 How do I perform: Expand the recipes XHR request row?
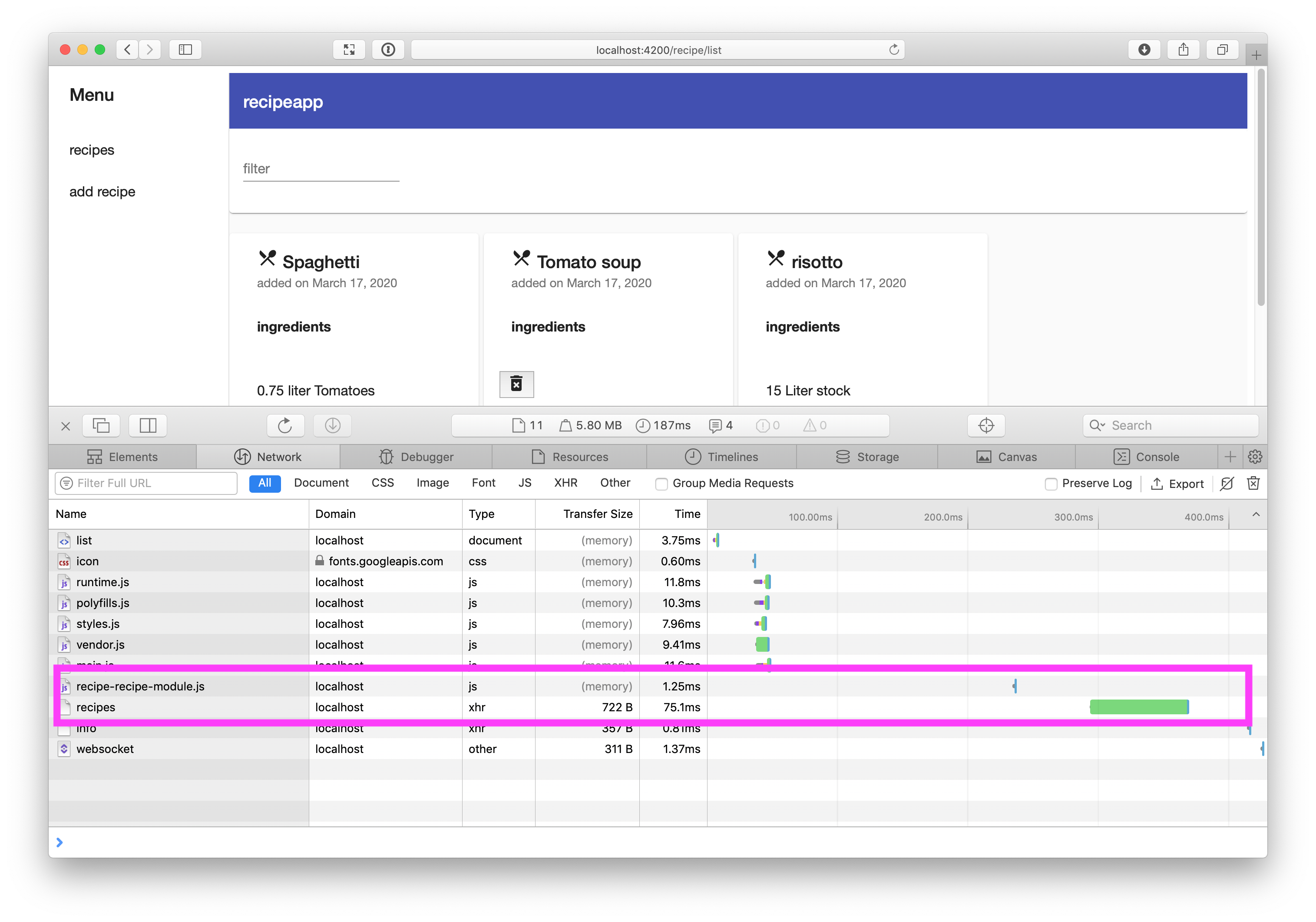pyautogui.click(x=95, y=707)
